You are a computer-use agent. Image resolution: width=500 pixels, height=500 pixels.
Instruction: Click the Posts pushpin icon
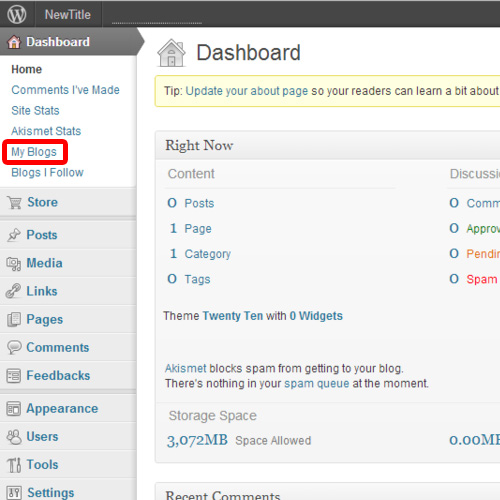point(14,235)
